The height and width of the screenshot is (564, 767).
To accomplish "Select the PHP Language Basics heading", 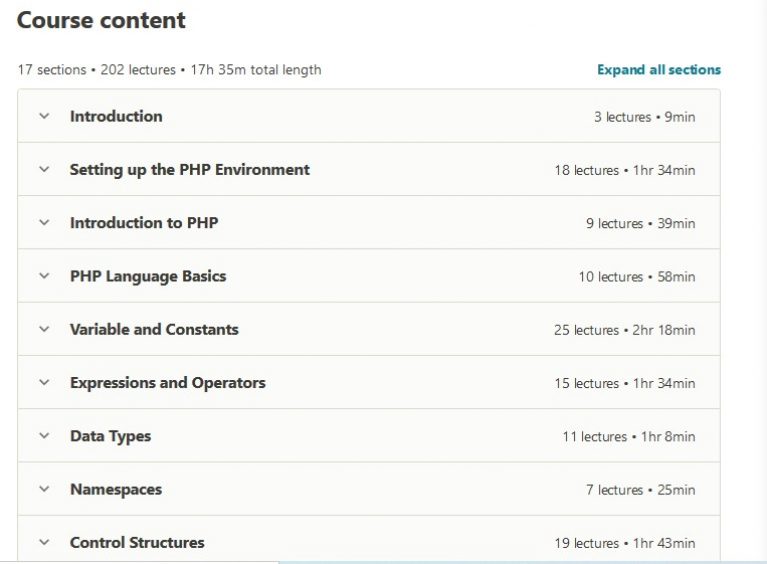I will [148, 277].
